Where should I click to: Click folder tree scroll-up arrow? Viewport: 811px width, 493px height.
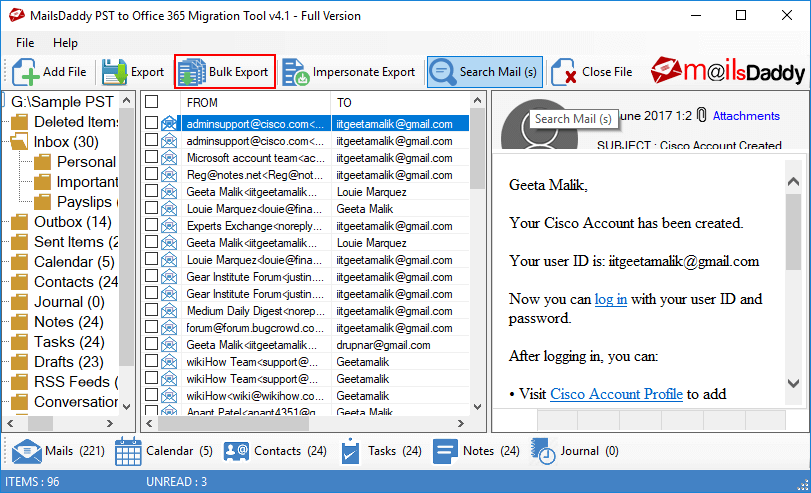(127, 100)
